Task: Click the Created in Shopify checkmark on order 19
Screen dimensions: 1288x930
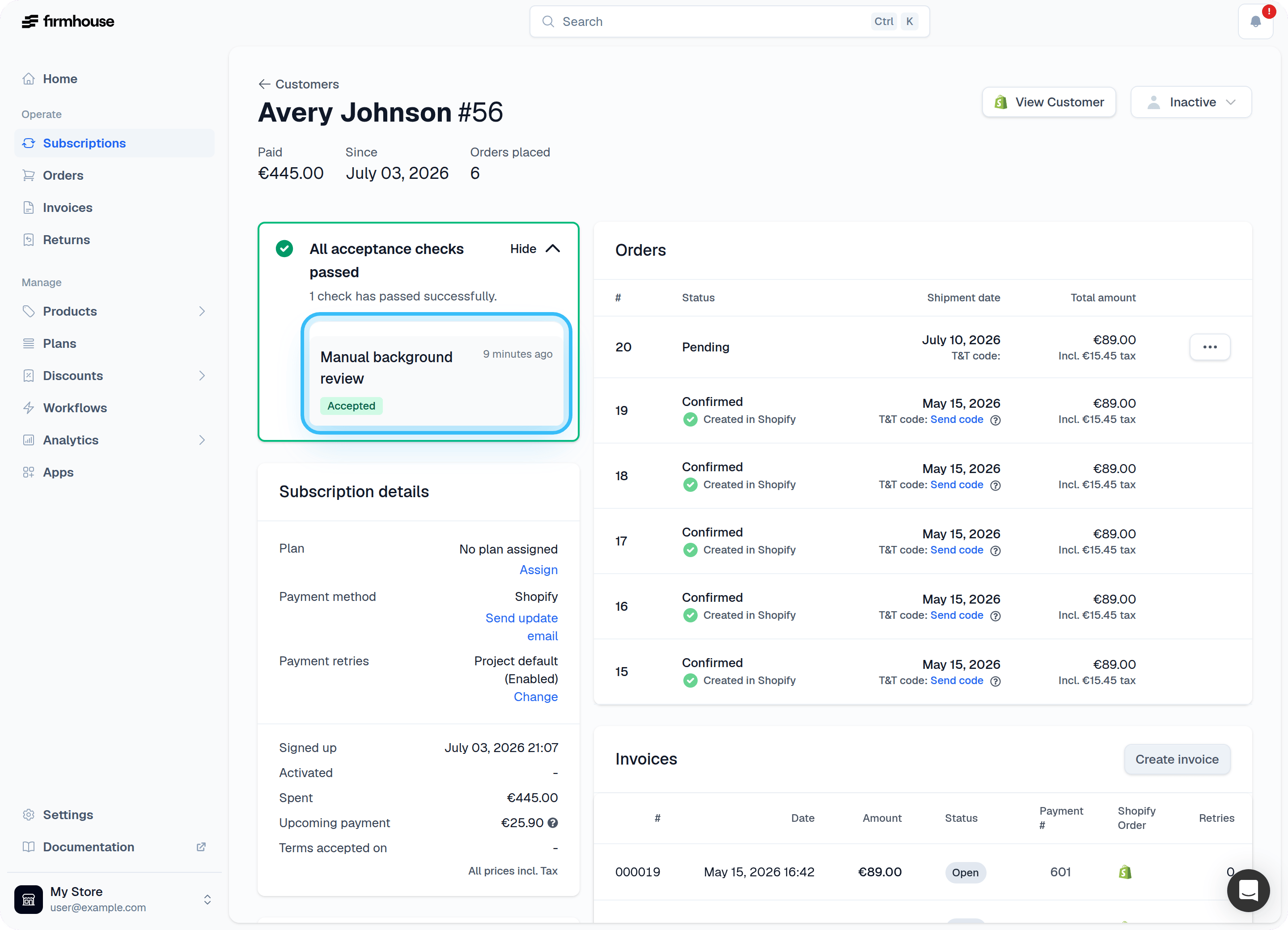Action: 690,419
